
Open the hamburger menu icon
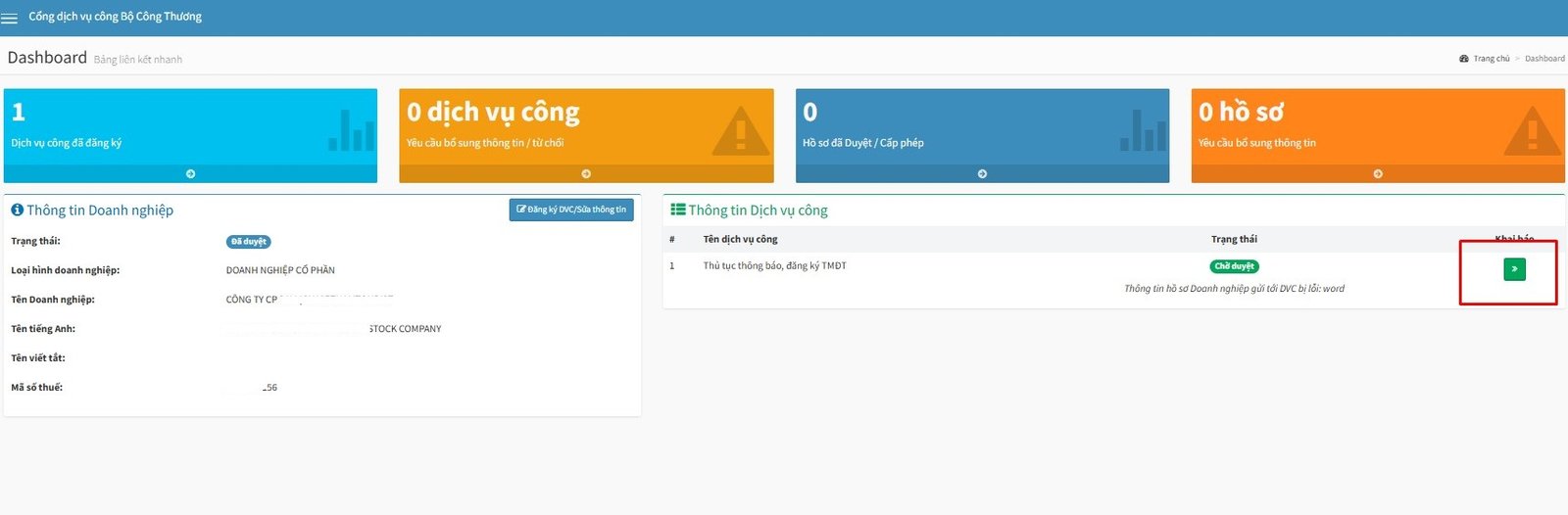(x=9, y=18)
